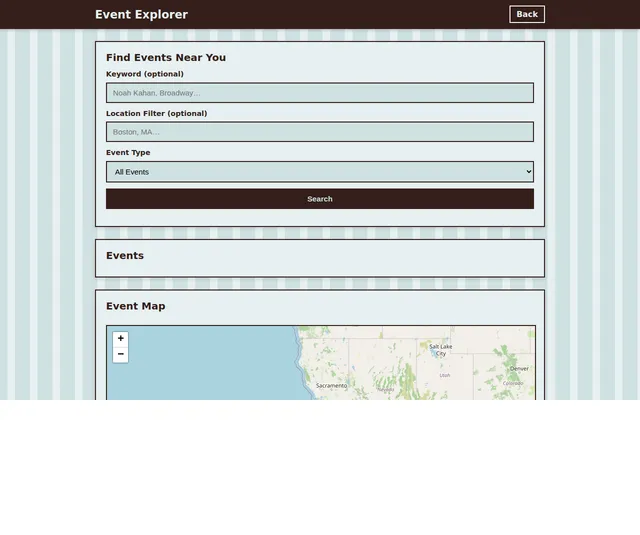Zoom in on the event map

[x=120, y=339]
